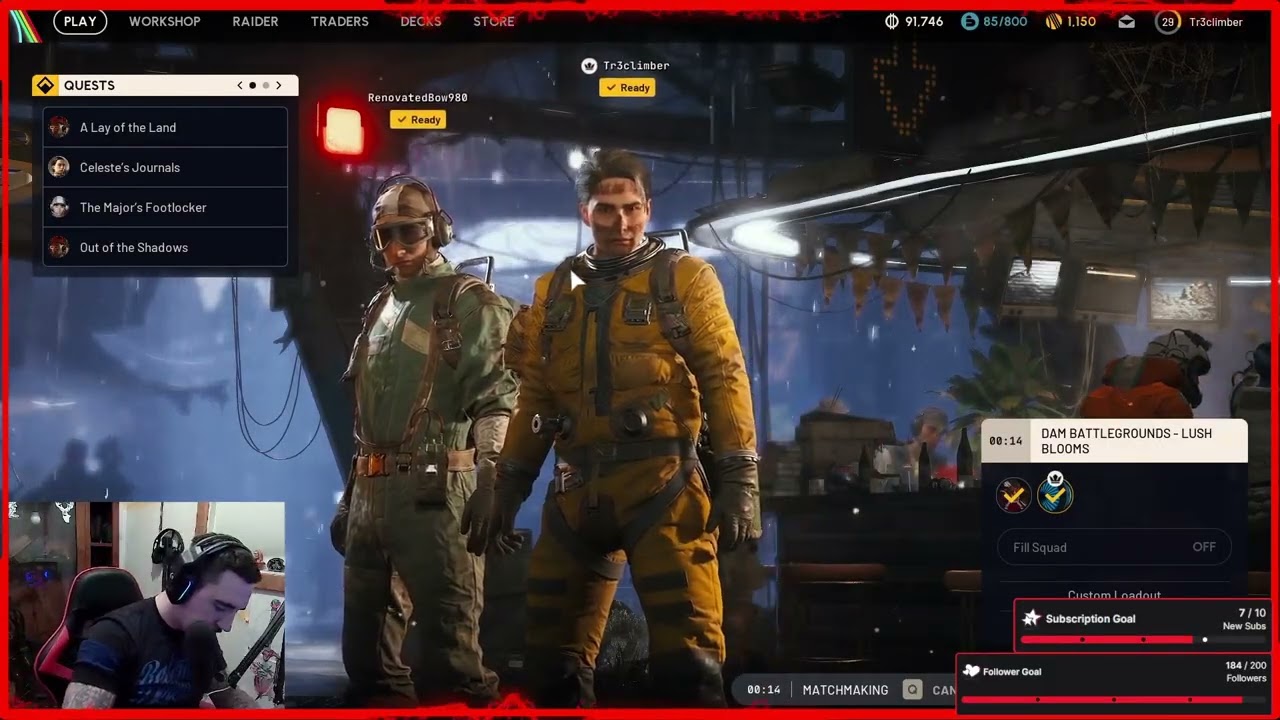Click first squad member ready avatar
This screenshot has height=720, width=1280.
tap(1013, 495)
